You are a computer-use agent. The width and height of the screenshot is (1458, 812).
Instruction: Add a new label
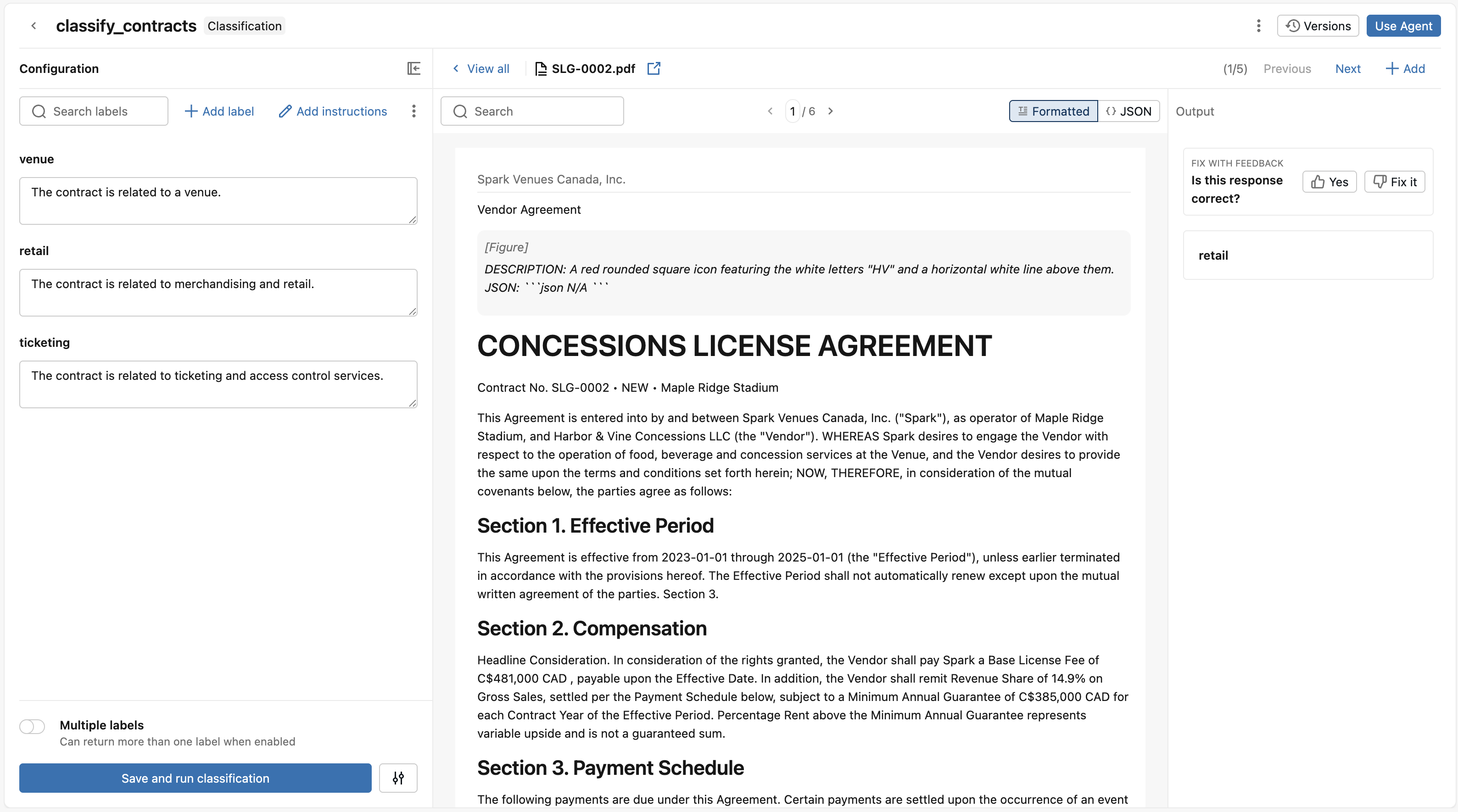click(219, 111)
